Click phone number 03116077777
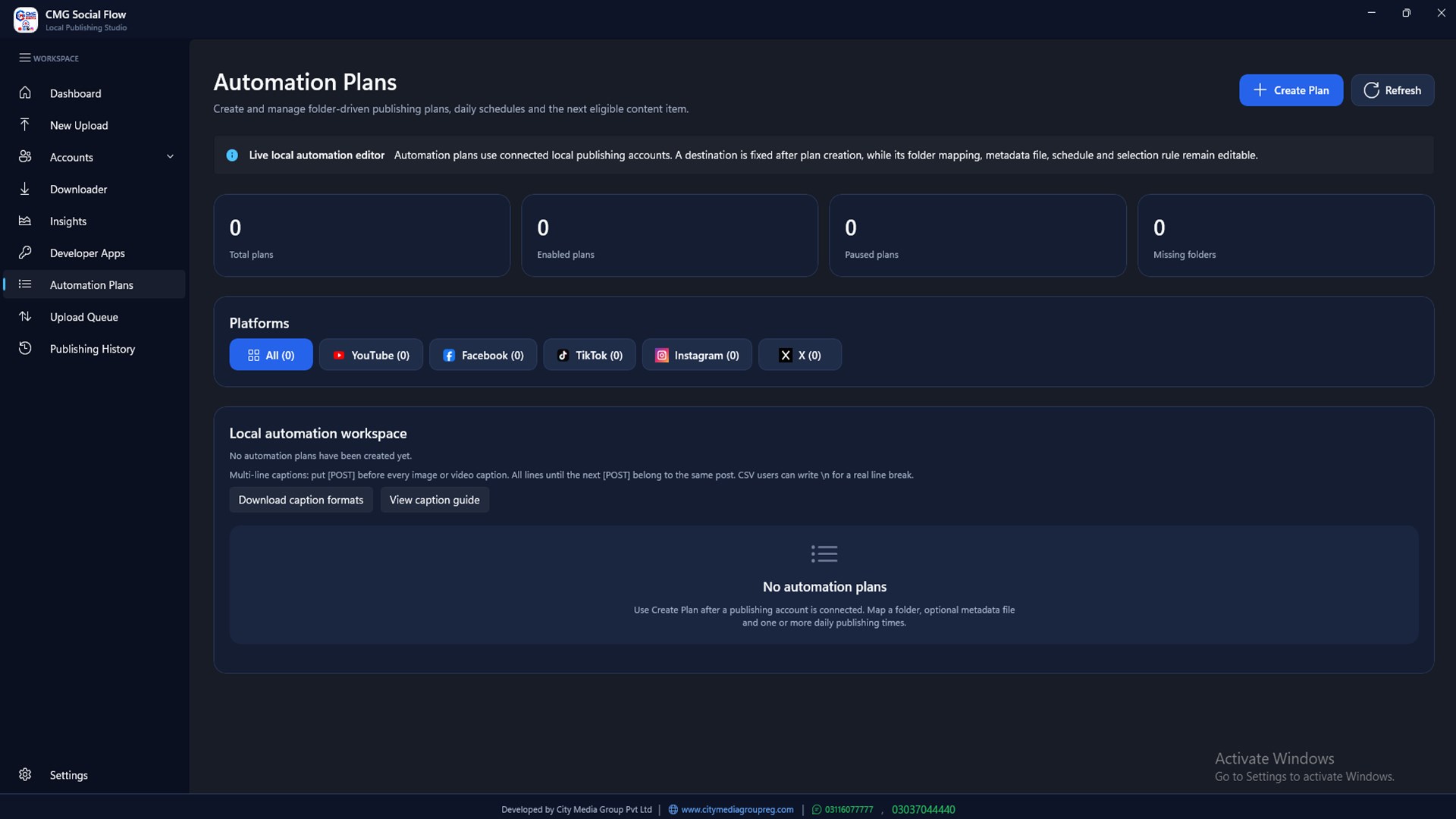 (849, 809)
